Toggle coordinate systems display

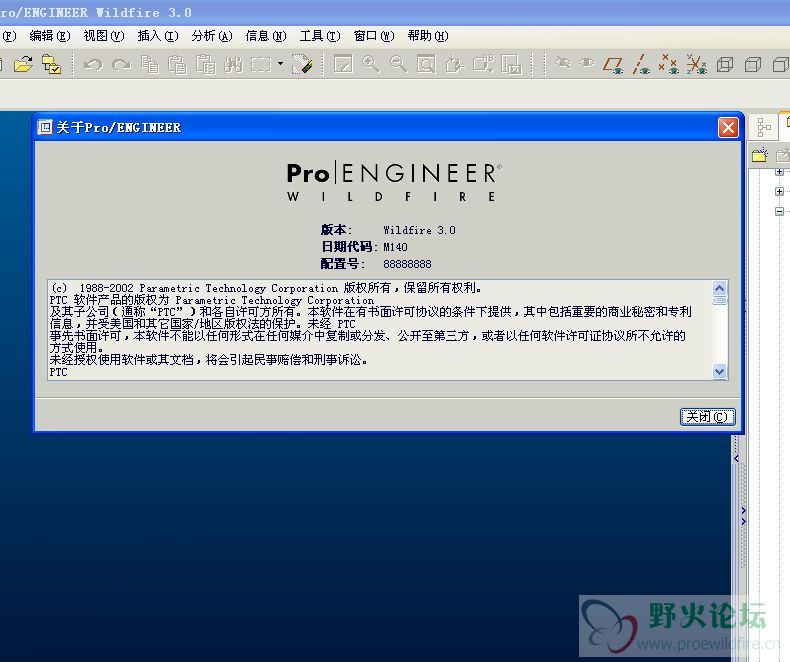pos(697,64)
